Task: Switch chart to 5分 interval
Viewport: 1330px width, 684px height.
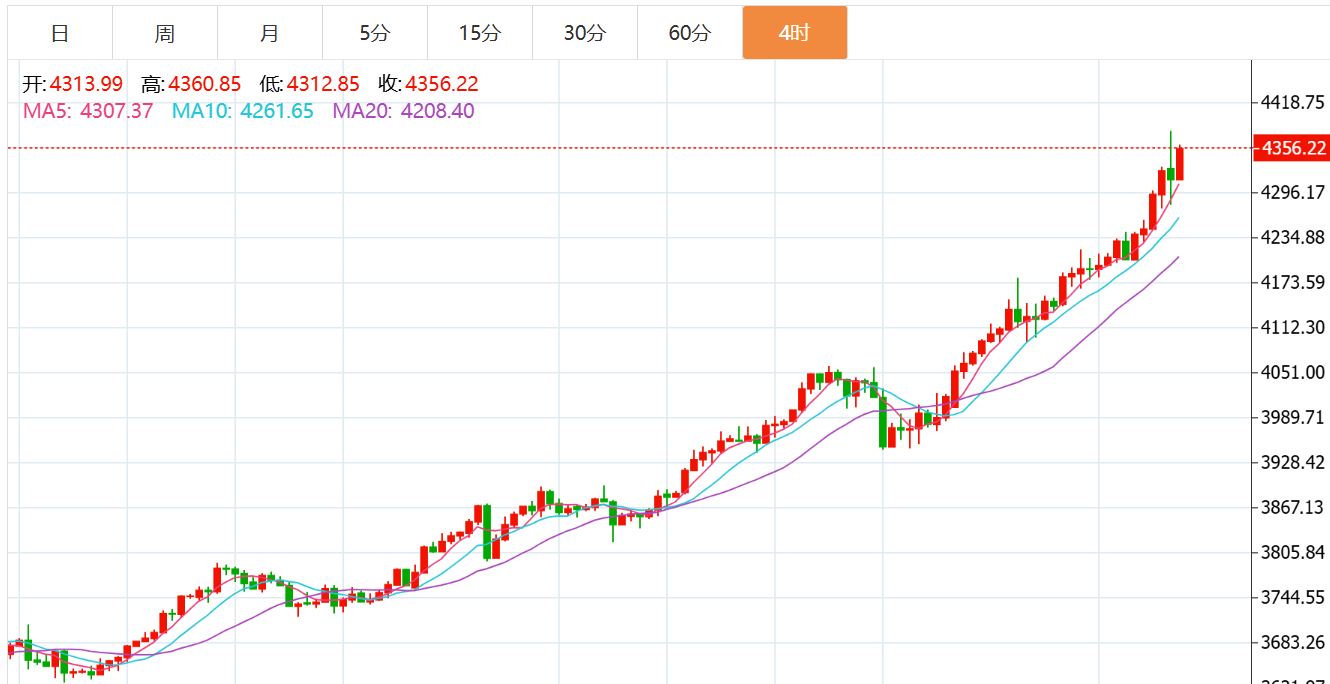Action: click(375, 33)
